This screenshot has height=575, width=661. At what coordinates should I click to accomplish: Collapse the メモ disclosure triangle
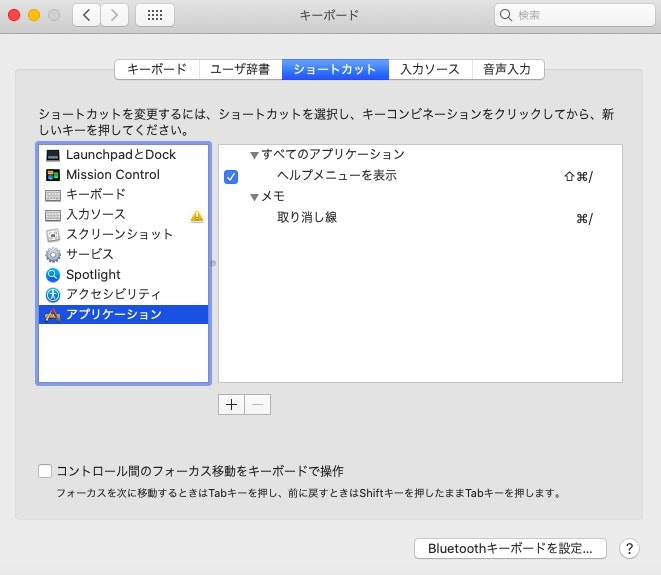[x=254, y=197]
